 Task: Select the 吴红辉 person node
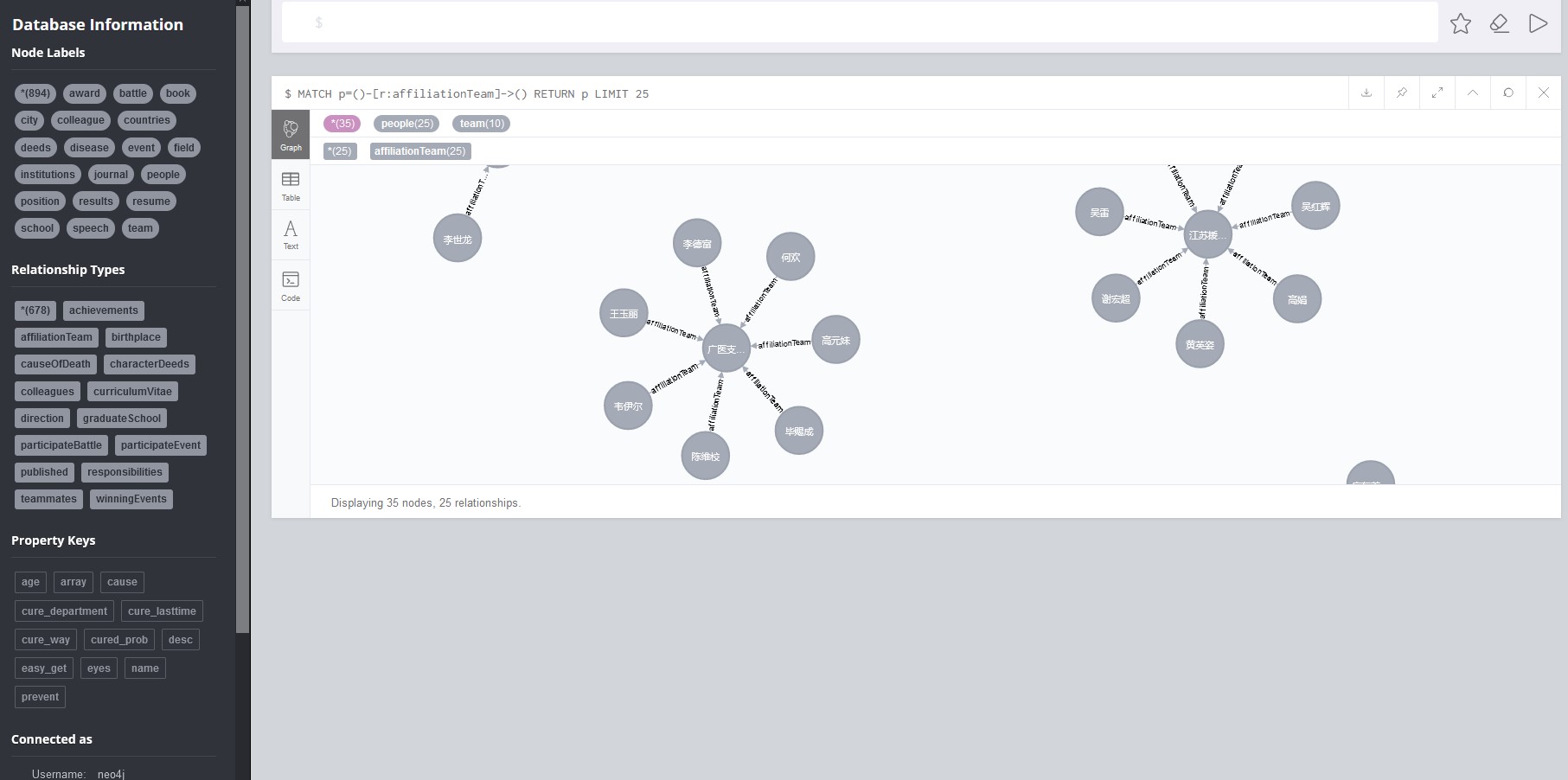(x=1315, y=206)
